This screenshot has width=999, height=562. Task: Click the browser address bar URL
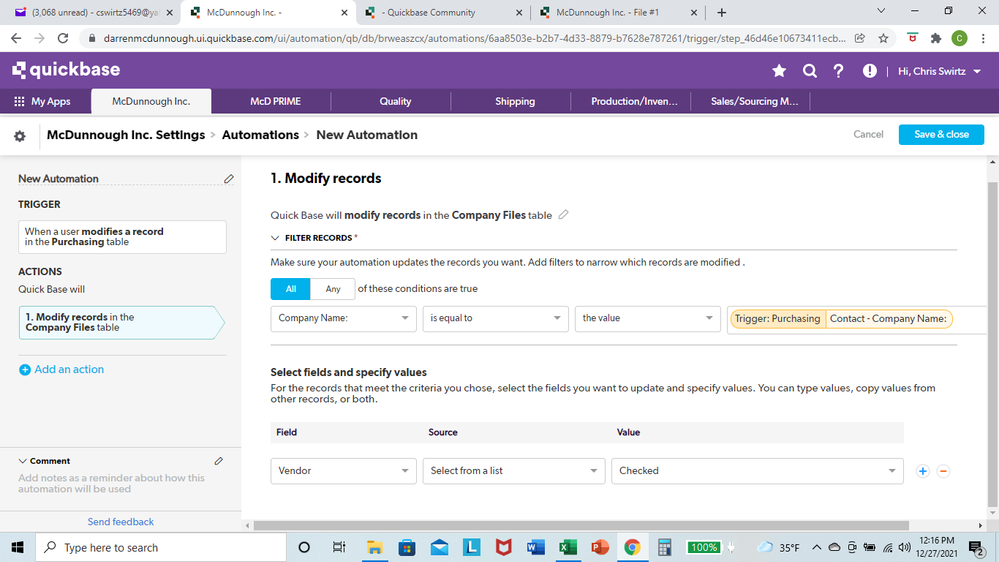pyautogui.click(x=474, y=38)
